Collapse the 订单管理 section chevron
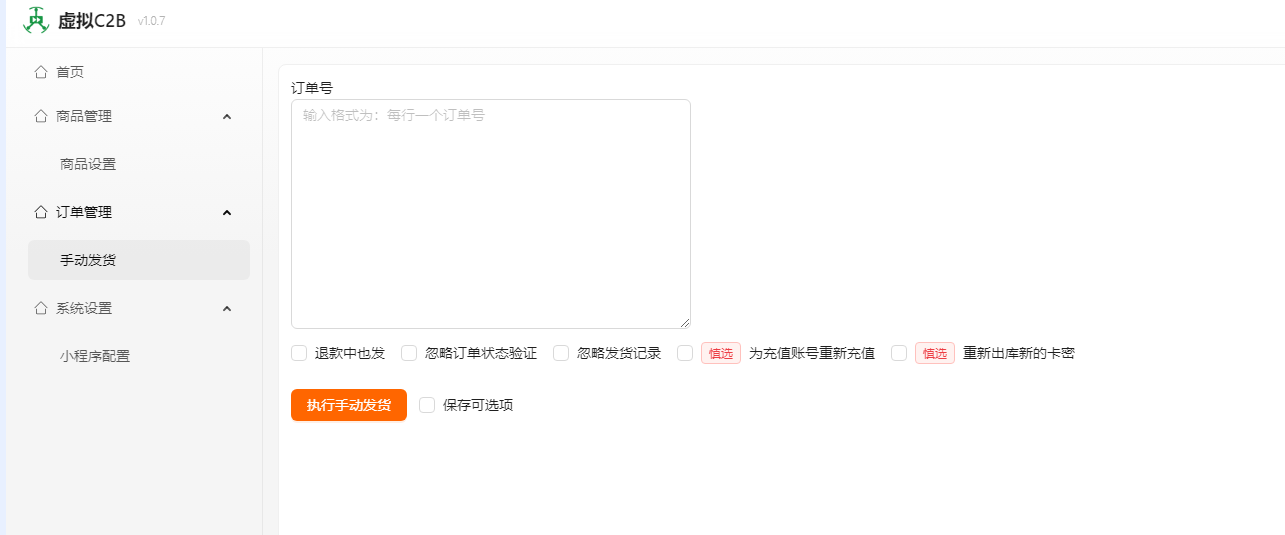This screenshot has width=1285, height=535. (x=227, y=212)
